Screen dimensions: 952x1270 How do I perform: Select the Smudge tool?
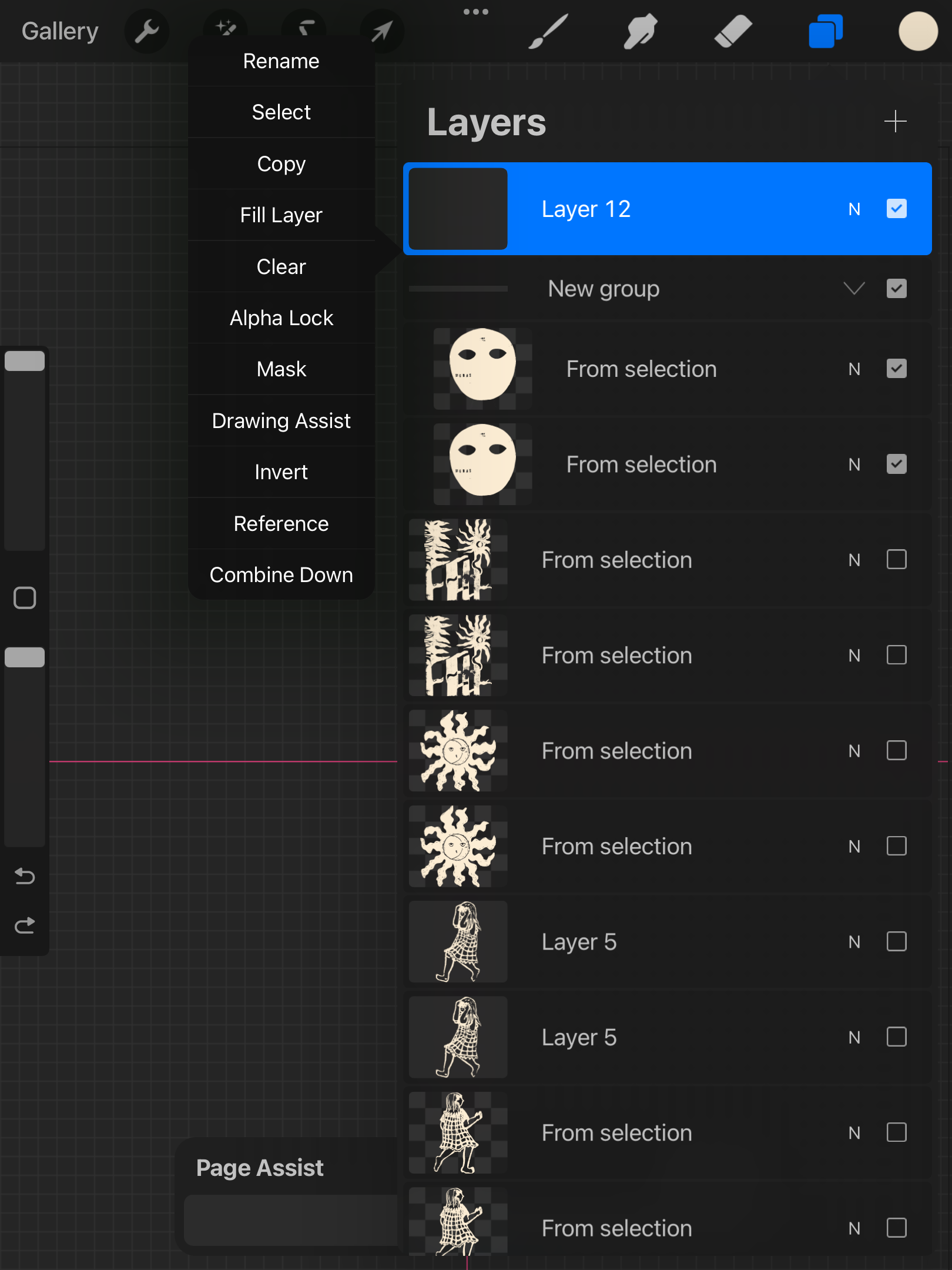(640, 31)
